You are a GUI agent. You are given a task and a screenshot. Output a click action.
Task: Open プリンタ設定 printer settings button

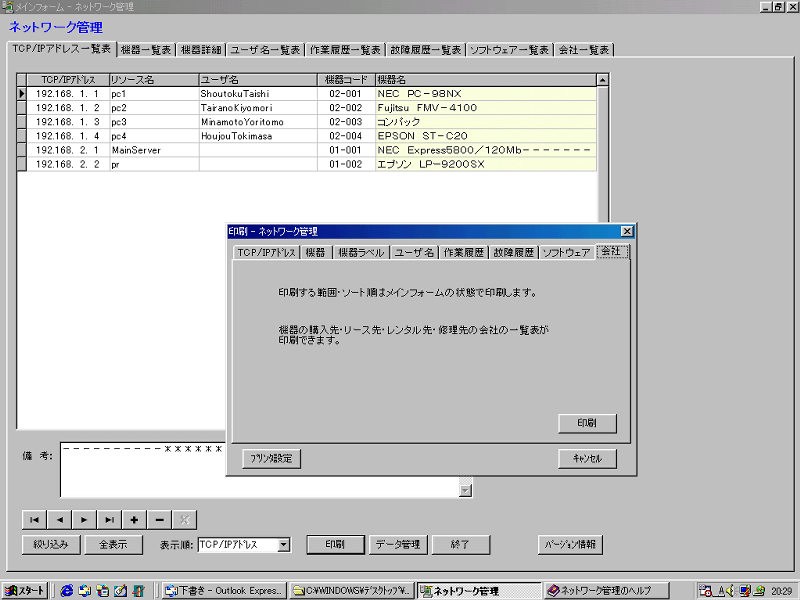[271, 458]
